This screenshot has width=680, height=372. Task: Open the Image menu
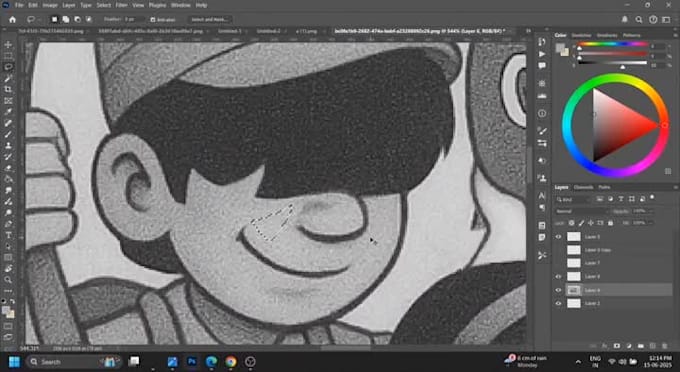[50, 5]
